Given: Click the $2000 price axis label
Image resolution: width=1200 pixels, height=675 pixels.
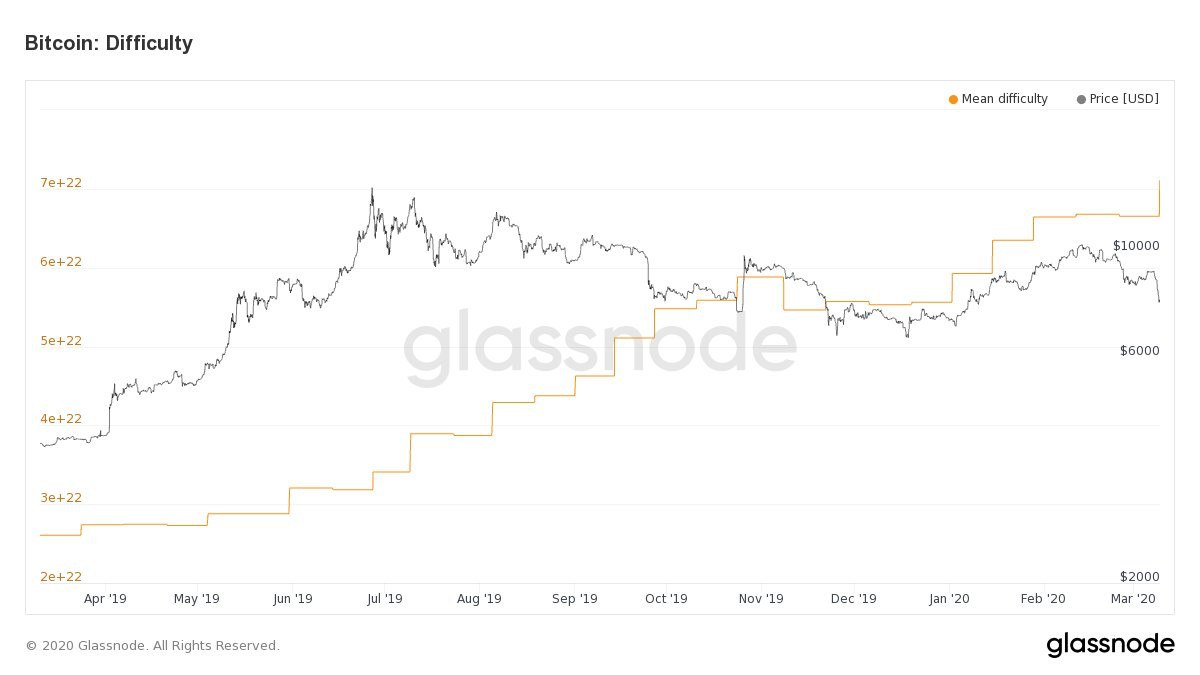Looking at the screenshot, I should [1139, 577].
